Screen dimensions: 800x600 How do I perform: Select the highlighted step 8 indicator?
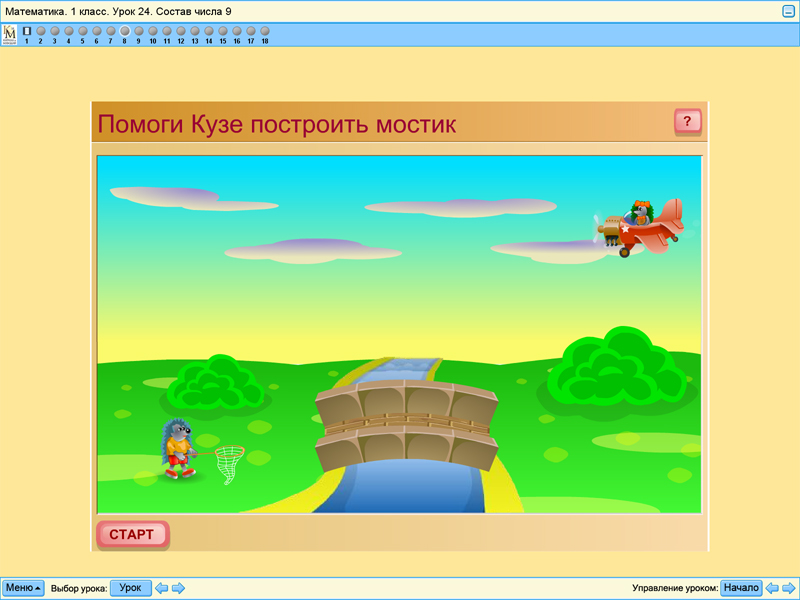click(x=123, y=31)
